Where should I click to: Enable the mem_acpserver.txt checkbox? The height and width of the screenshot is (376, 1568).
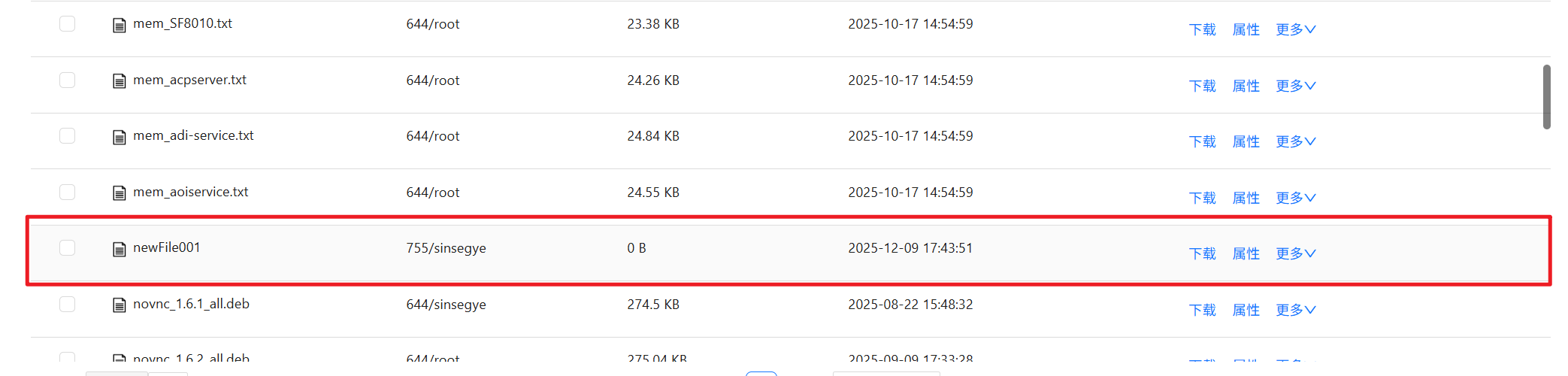pos(68,80)
